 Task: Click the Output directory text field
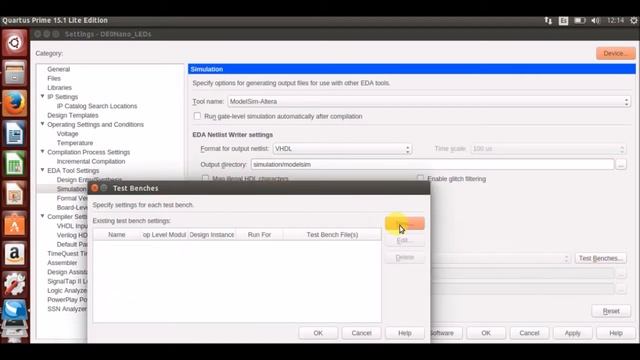(432, 164)
